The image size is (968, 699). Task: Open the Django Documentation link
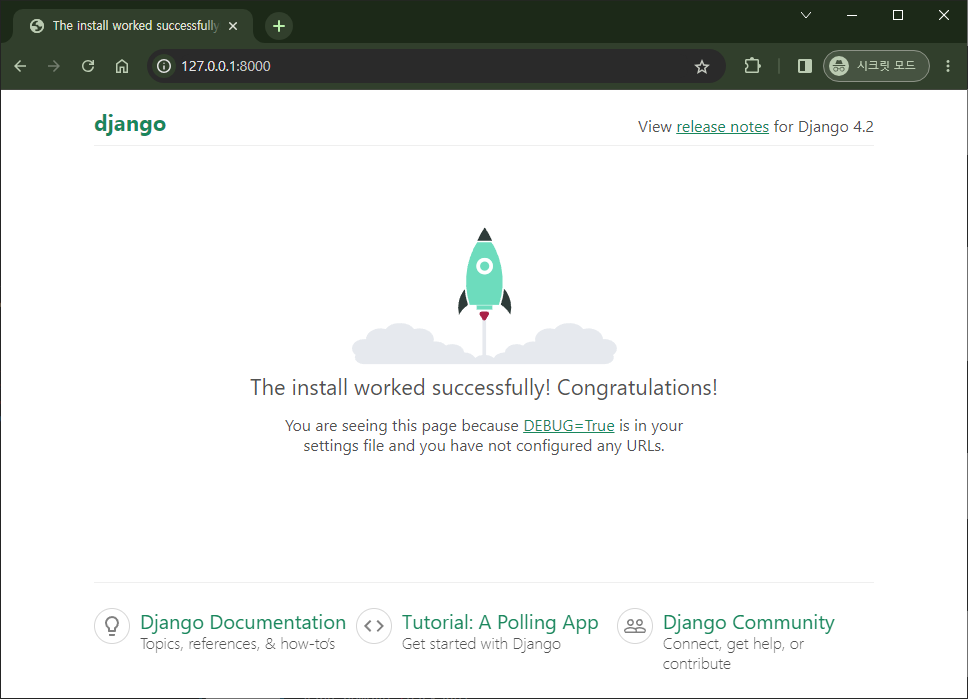[243, 622]
